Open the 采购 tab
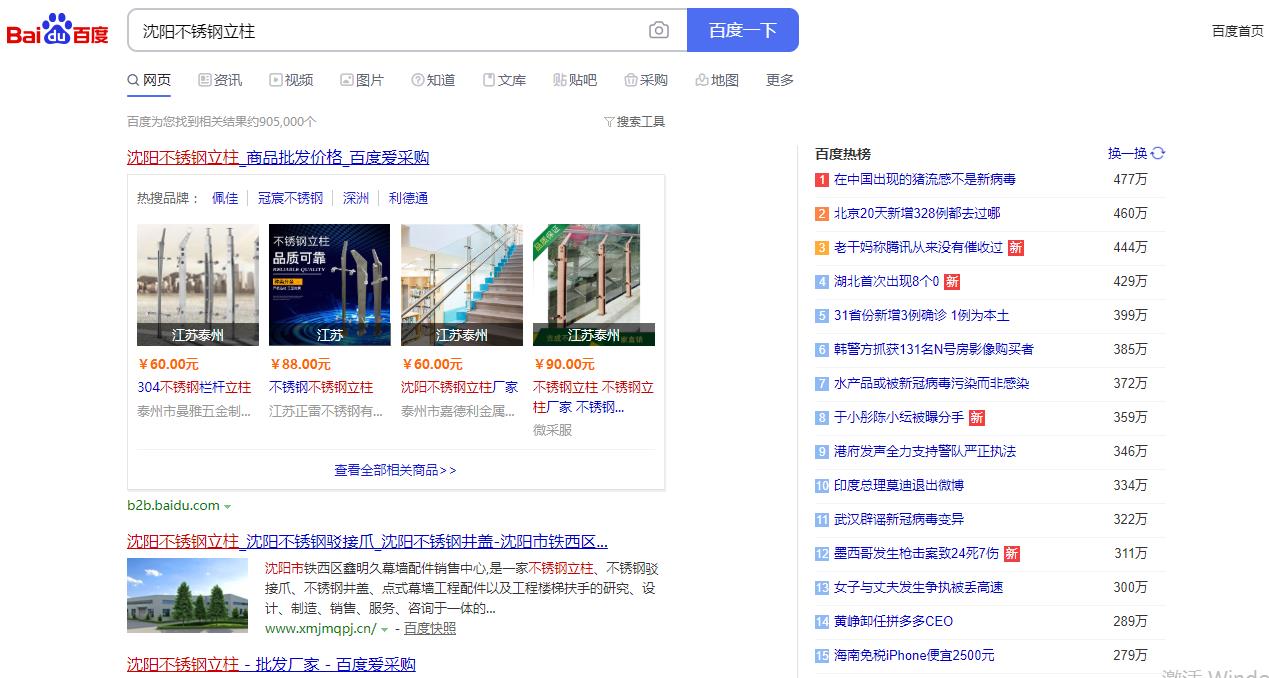This screenshot has width=1269, height=678. 646,80
